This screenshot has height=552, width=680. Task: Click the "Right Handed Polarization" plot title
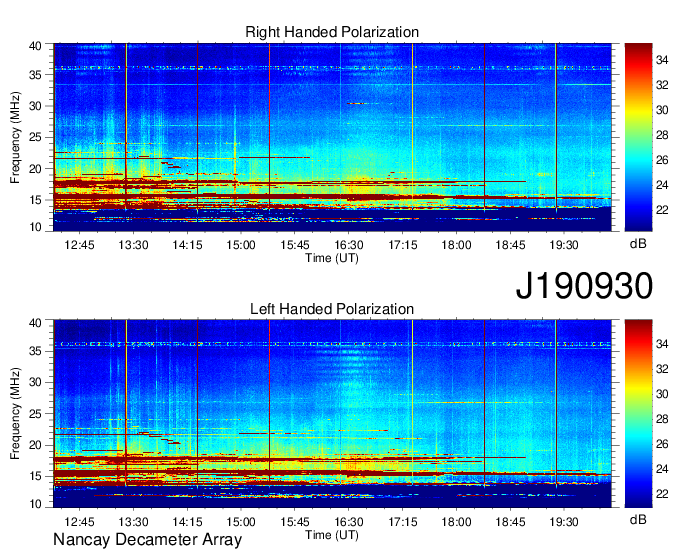pyautogui.click(x=332, y=32)
